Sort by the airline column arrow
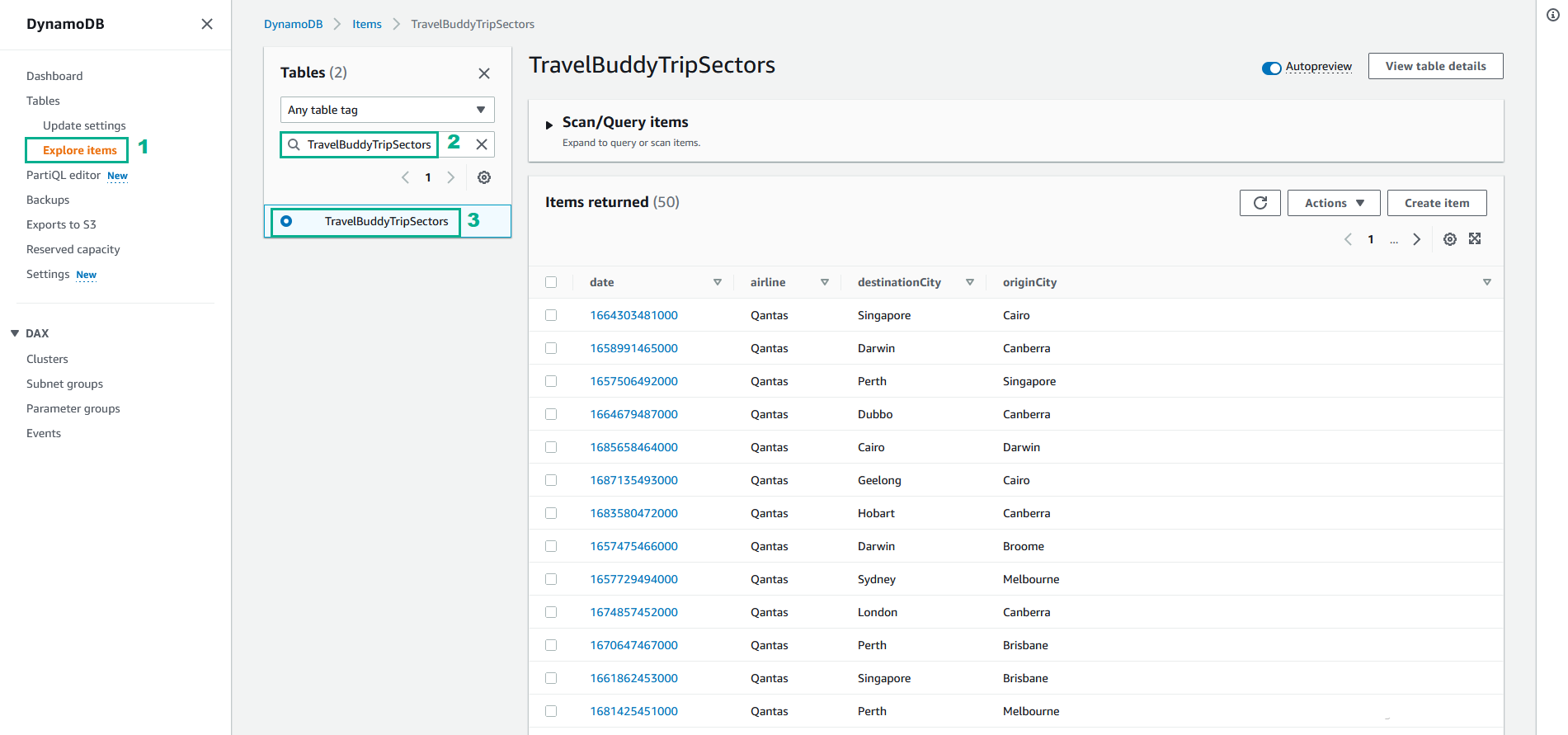The width and height of the screenshot is (1568, 735). 825,282
